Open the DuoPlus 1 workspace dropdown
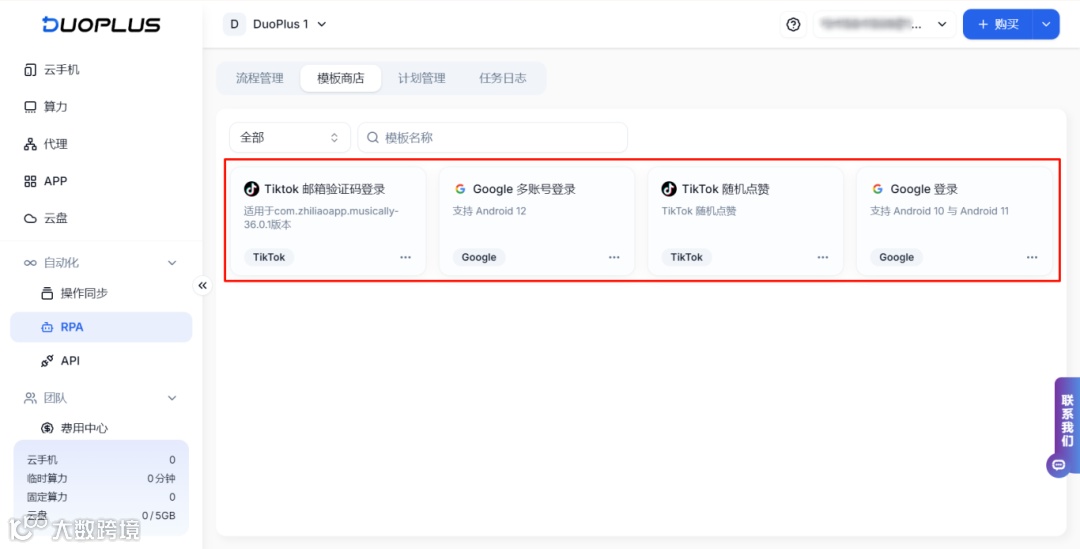The height and width of the screenshot is (549, 1080). coord(275,24)
